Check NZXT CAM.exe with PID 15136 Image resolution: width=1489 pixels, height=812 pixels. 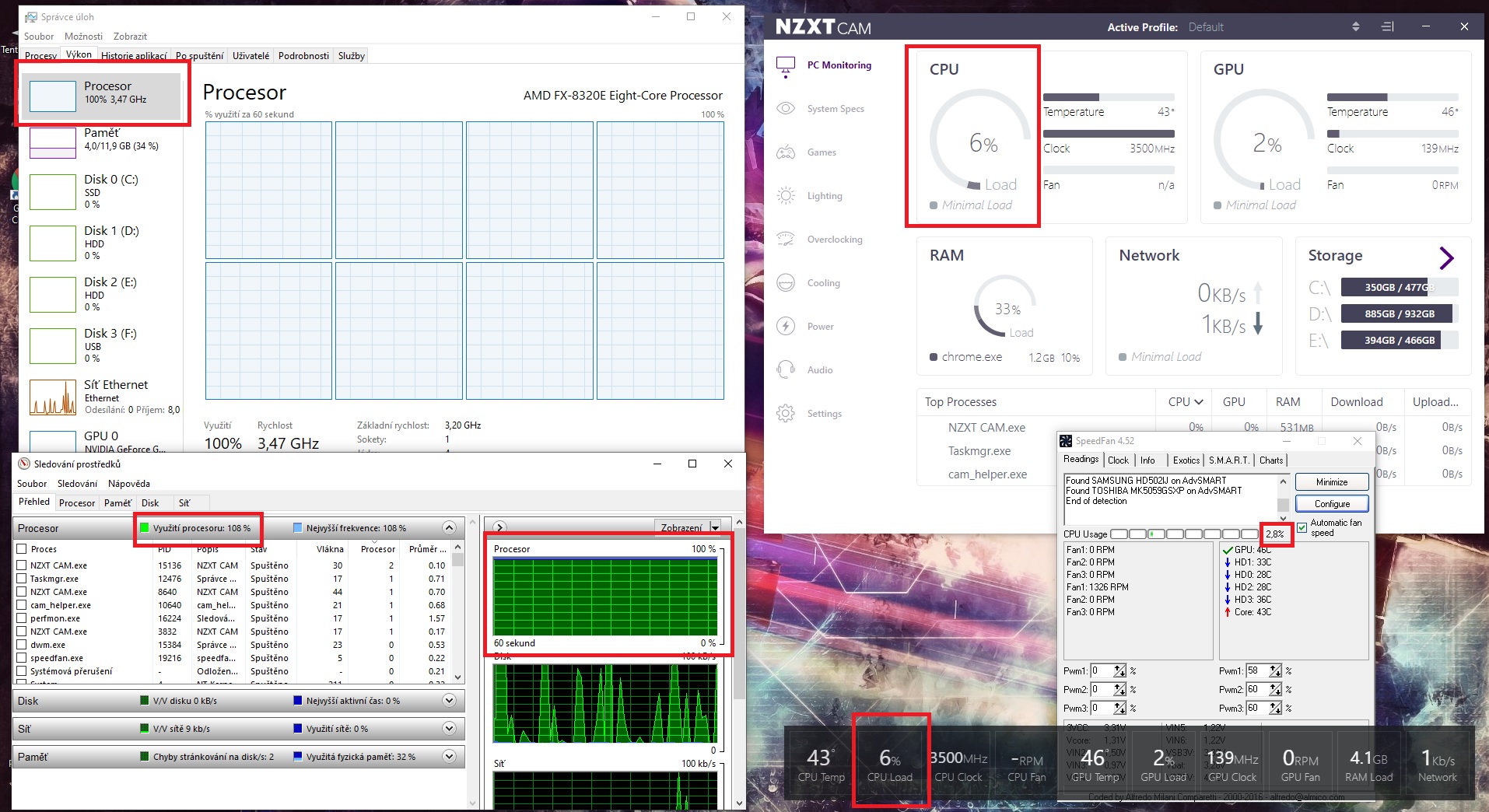tap(22, 565)
